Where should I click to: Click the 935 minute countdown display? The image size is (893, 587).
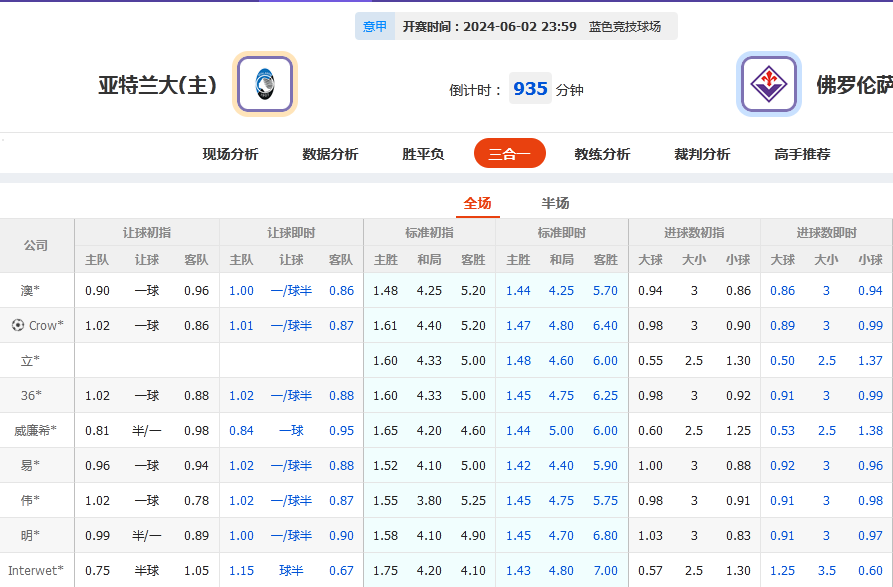click(x=529, y=88)
